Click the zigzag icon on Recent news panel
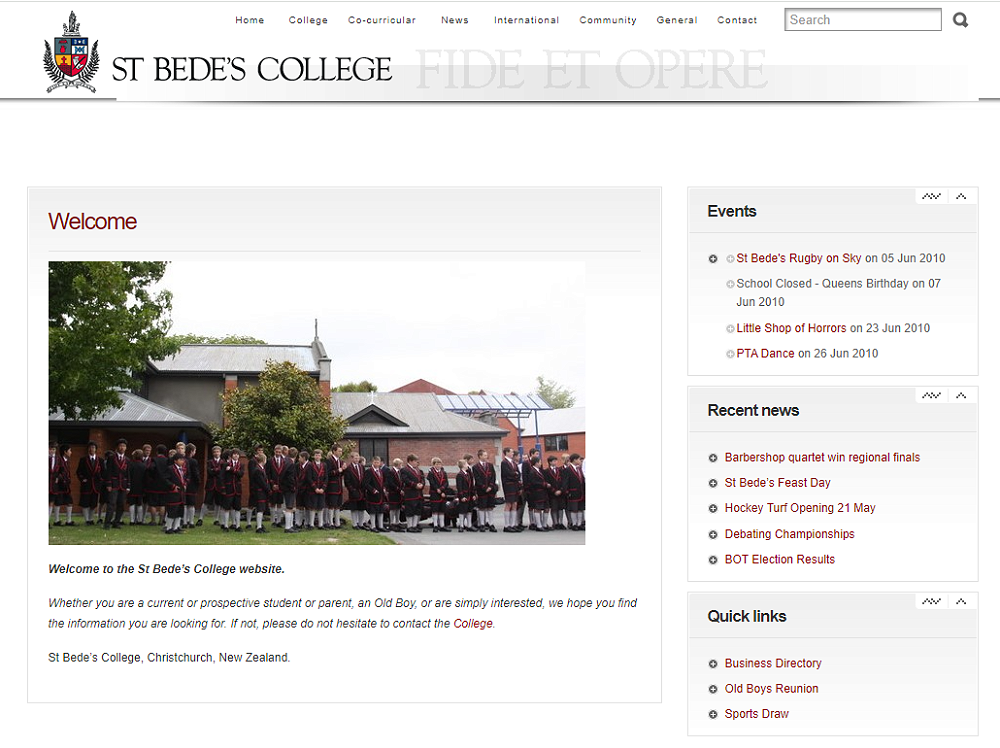The width and height of the screenshot is (1000, 748). pyautogui.click(x=931, y=396)
